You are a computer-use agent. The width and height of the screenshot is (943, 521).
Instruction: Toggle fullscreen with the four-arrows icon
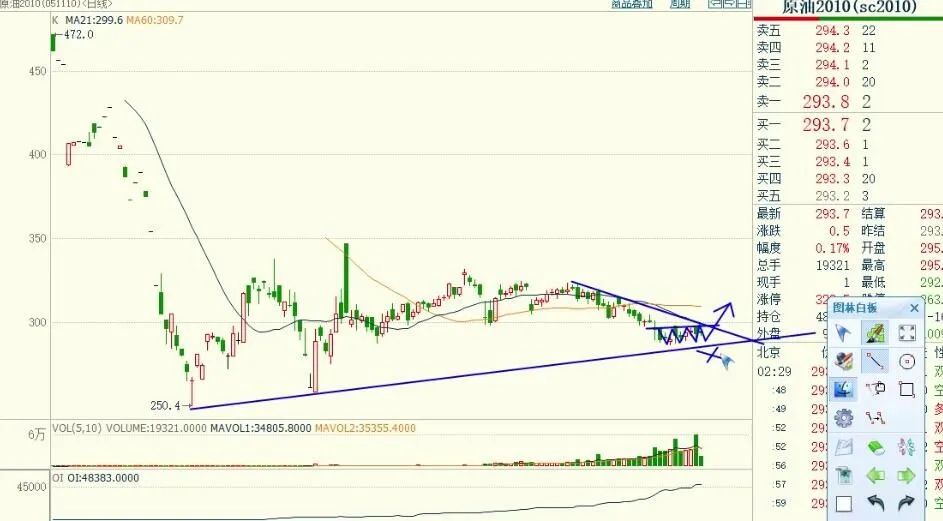click(x=906, y=333)
